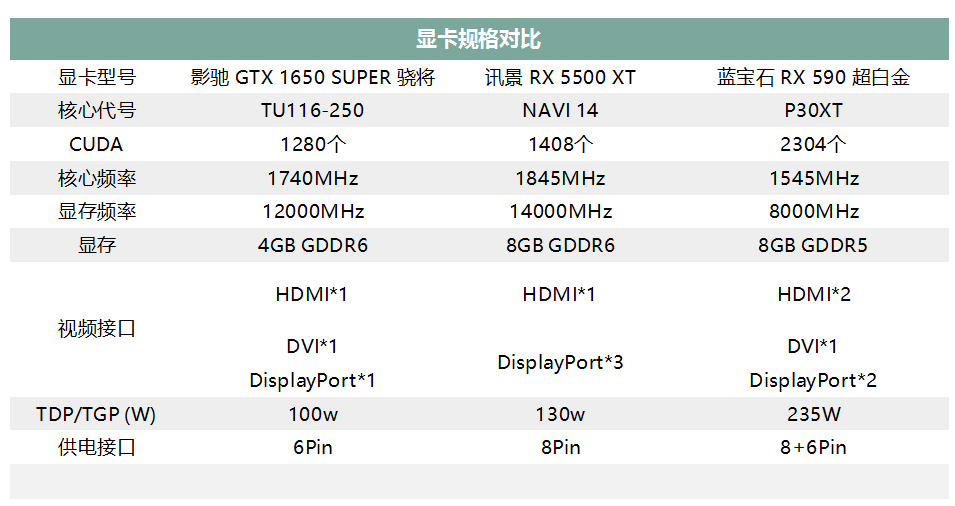This screenshot has width=955, height=506.
Task: Click the 蓝宝石 RX 590 超白金 cell
Action: click(x=813, y=77)
